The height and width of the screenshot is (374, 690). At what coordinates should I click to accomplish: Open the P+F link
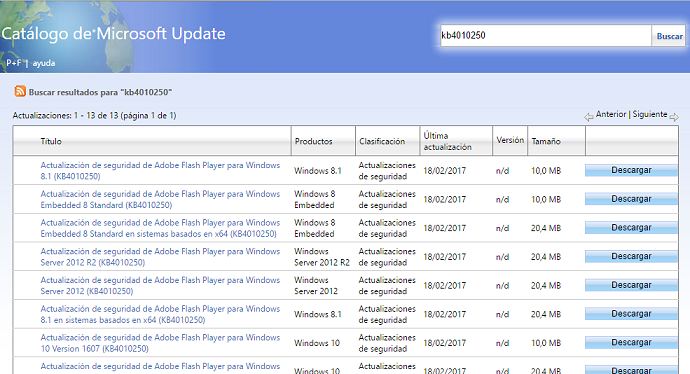[x=14, y=62]
